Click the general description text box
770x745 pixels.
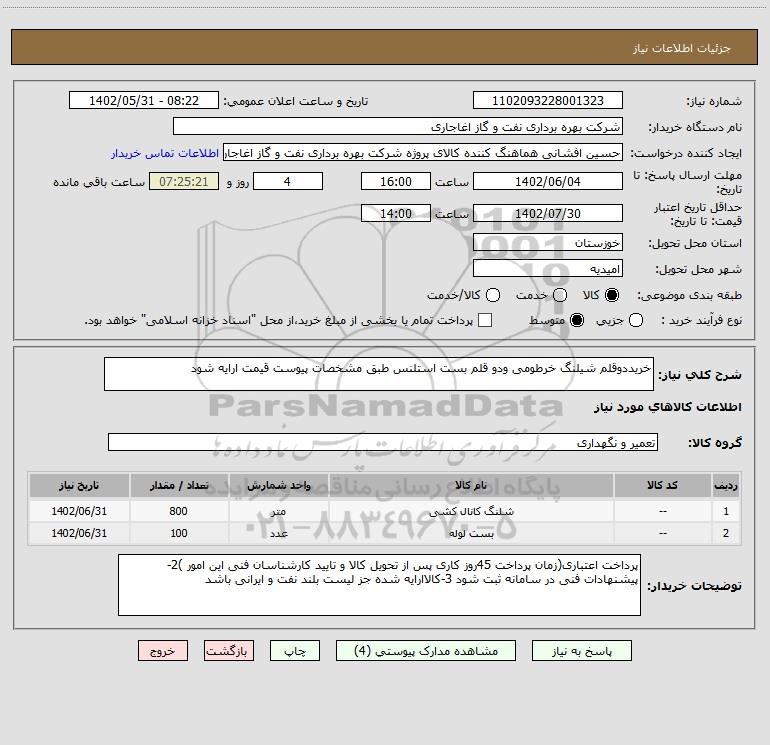point(379,374)
